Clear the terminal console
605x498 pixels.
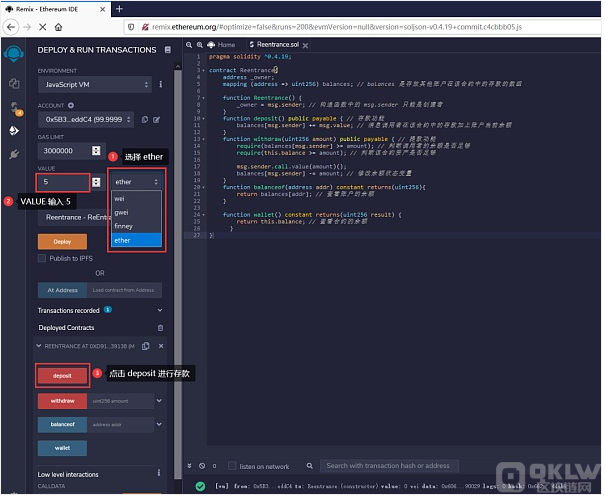click(202, 466)
